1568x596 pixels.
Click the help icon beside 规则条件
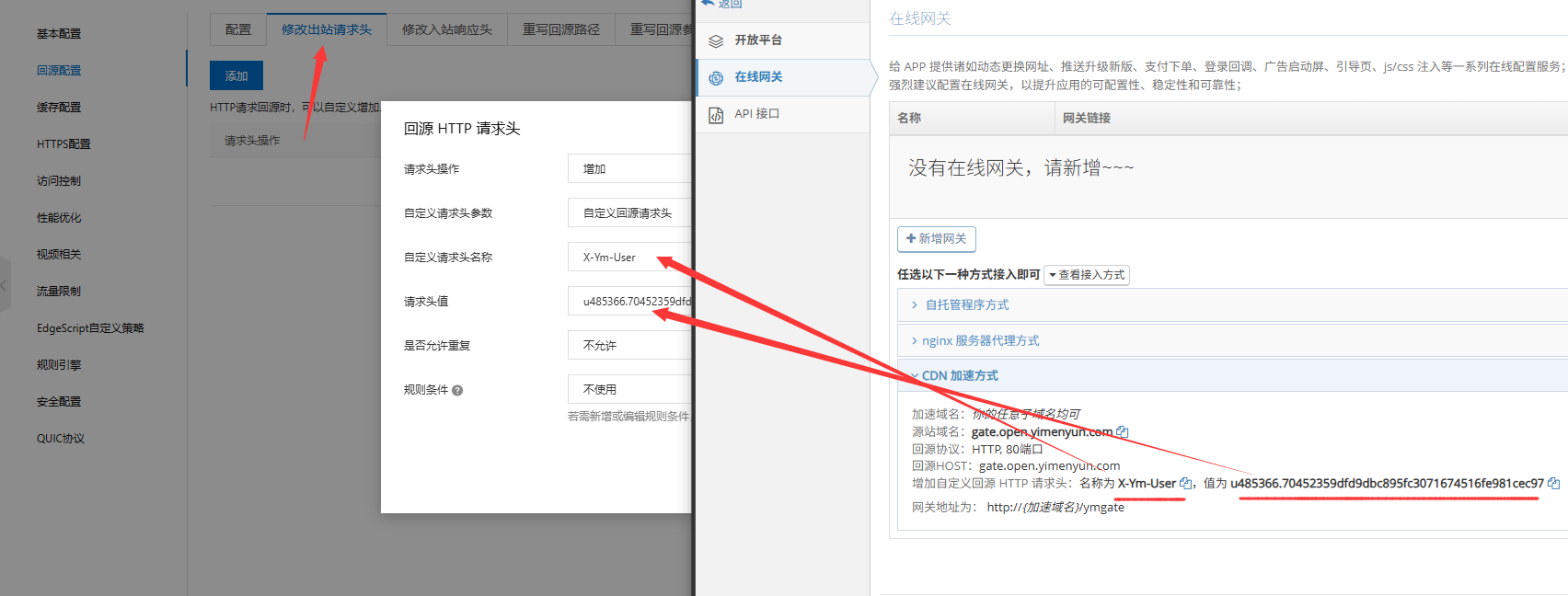click(457, 390)
